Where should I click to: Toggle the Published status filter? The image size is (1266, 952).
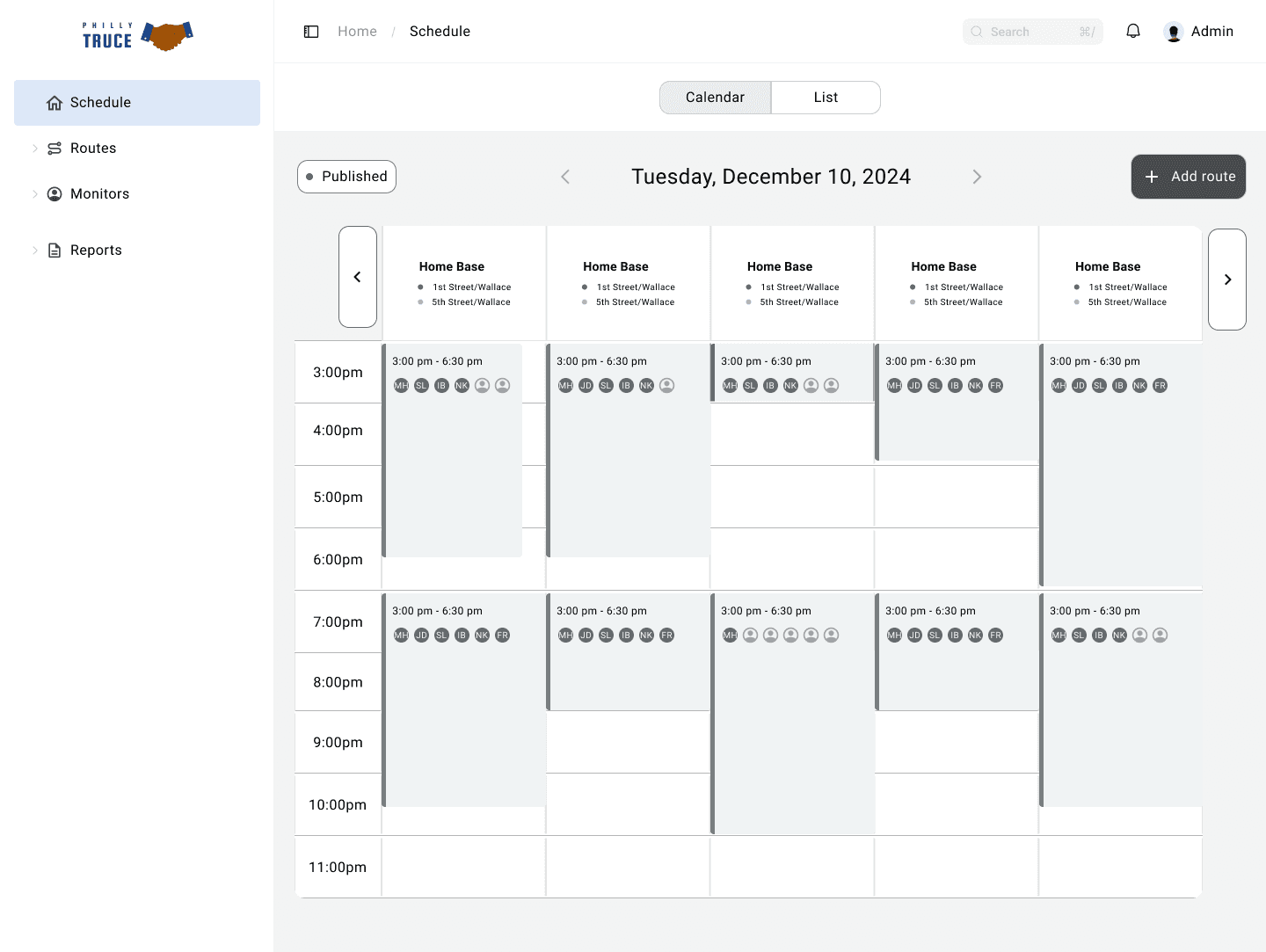click(347, 177)
